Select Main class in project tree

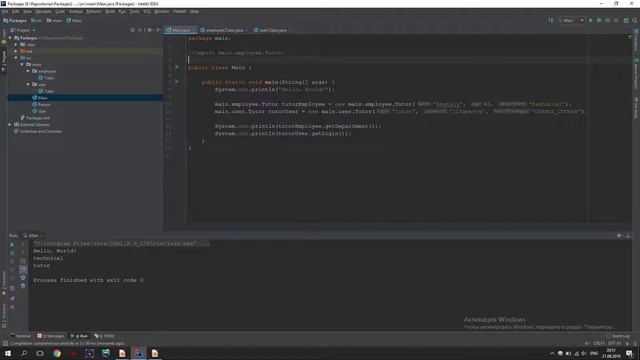click(x=40, y=98)
